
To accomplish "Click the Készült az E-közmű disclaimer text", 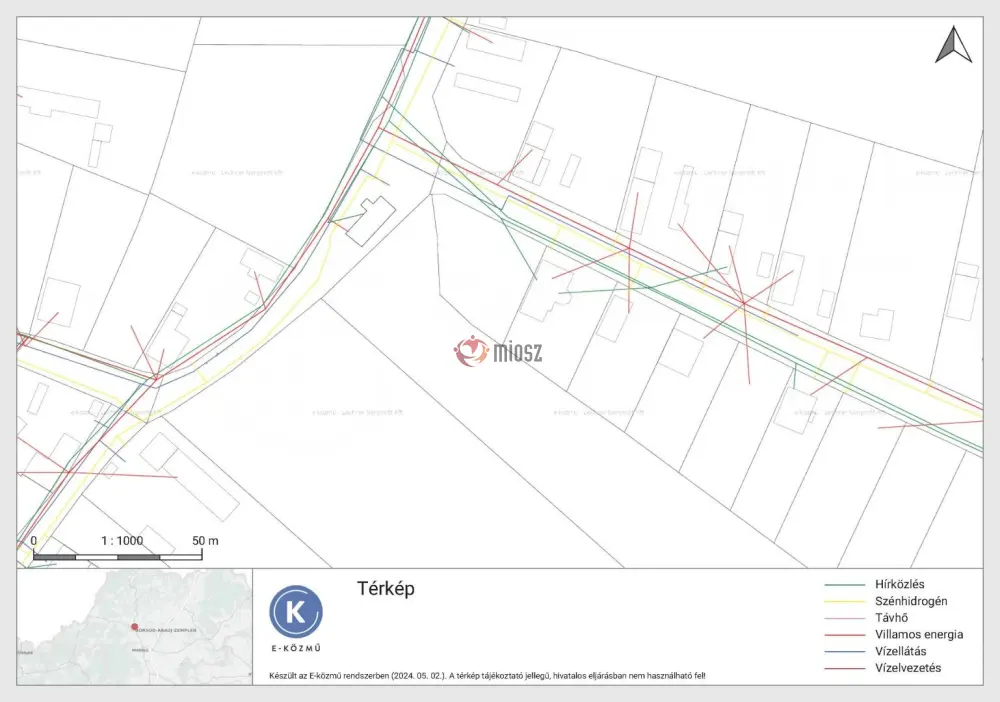I will [487, 676].
